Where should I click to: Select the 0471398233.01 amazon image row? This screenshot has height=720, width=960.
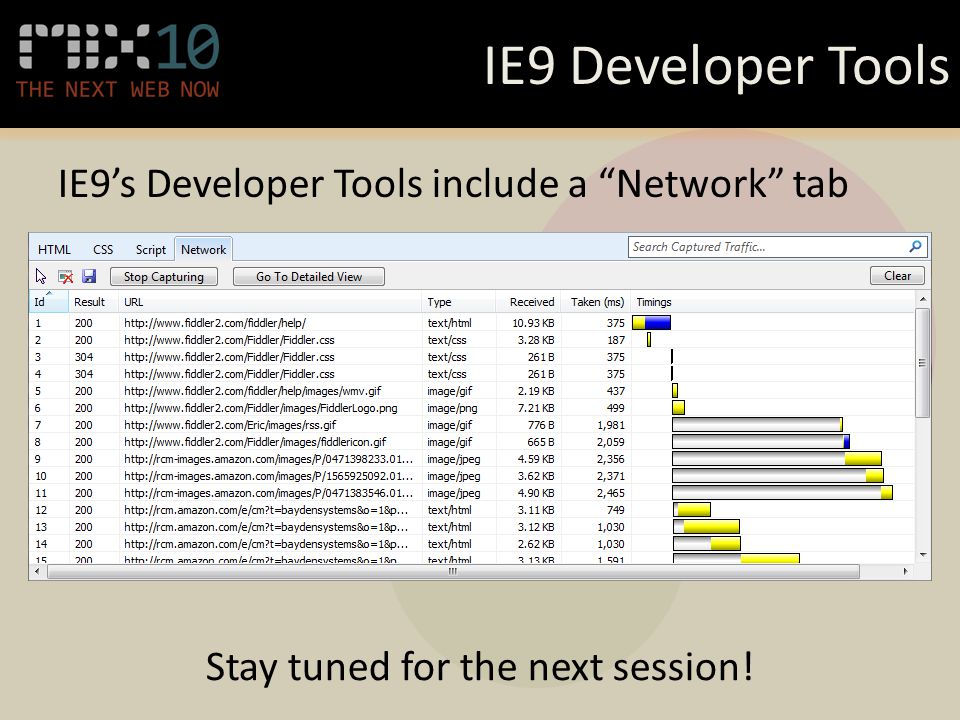click(x=268, y=459)
